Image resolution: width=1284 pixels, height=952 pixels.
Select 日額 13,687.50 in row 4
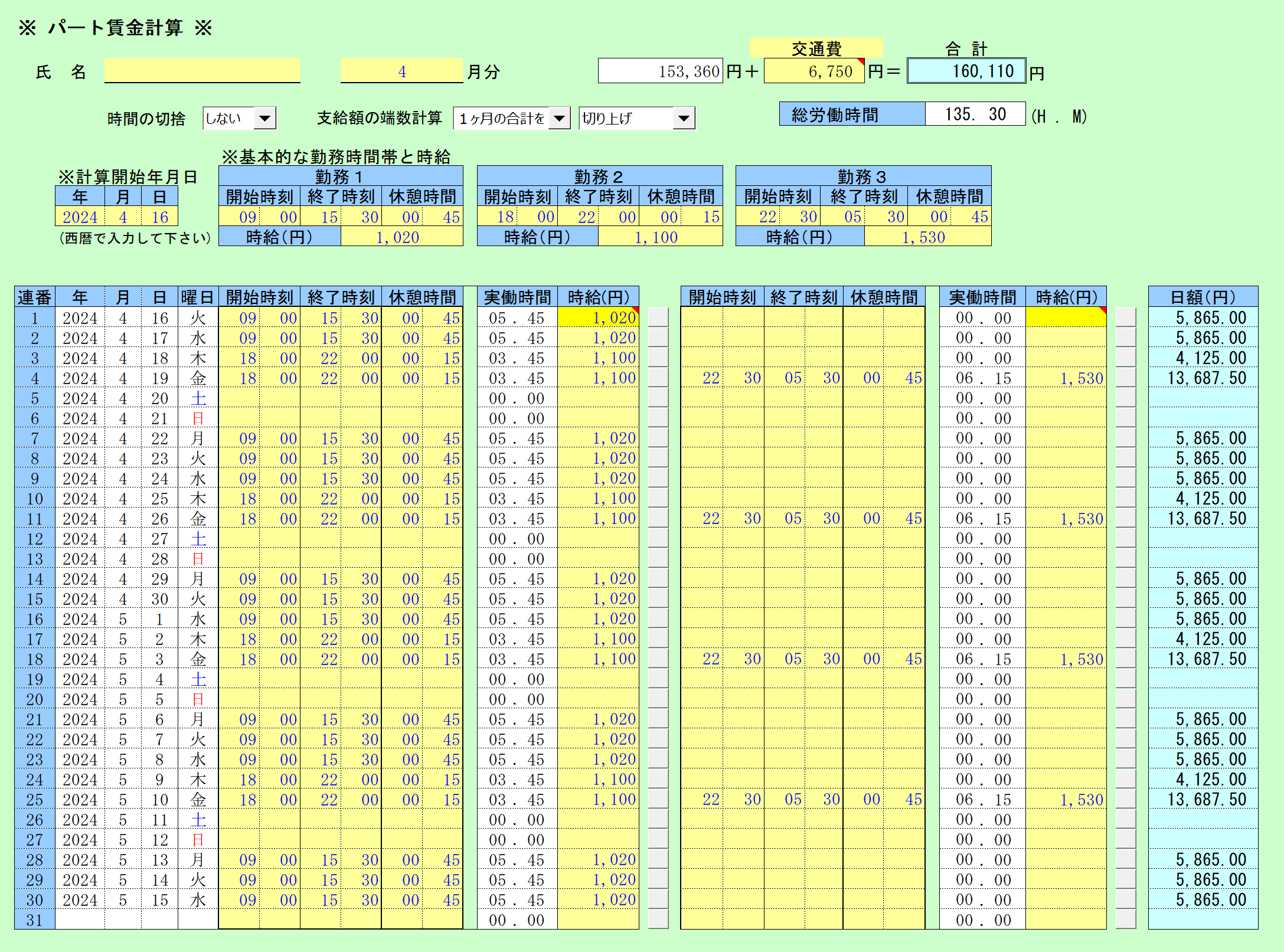pyautogui.click(x=1203, y=378)
